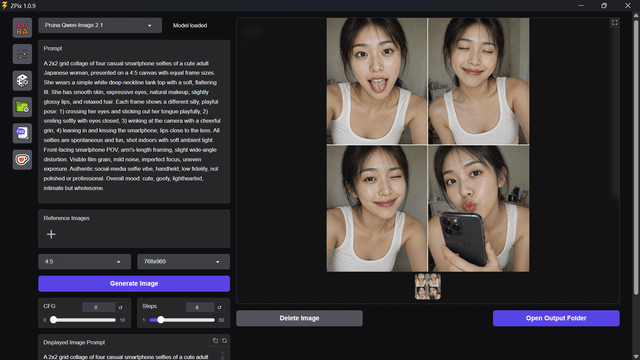This screenshot has width=640, height=360.
Task: Adjust the Steps slider
Action: 182,320
